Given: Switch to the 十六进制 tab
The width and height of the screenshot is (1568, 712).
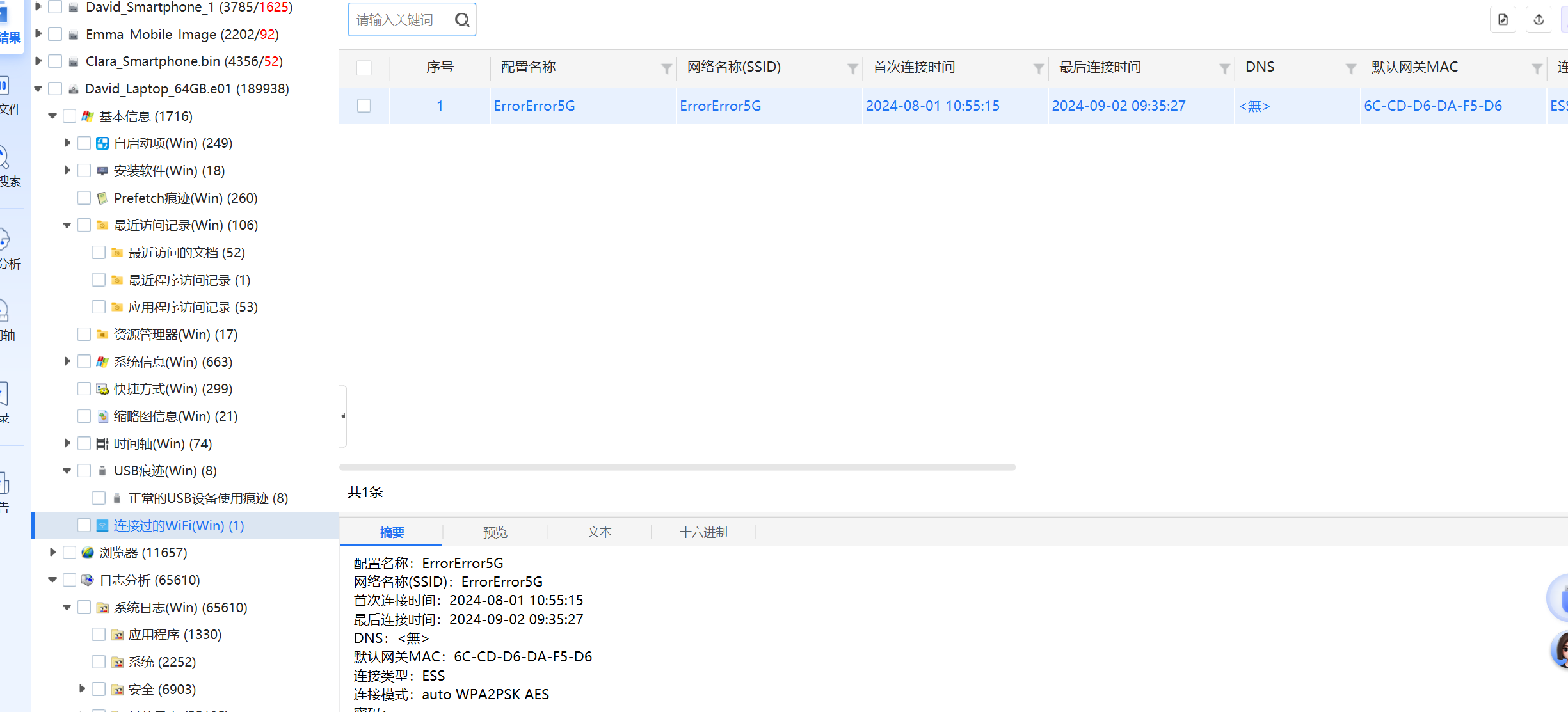Looking at the screenshot, I should coord(703,532).
